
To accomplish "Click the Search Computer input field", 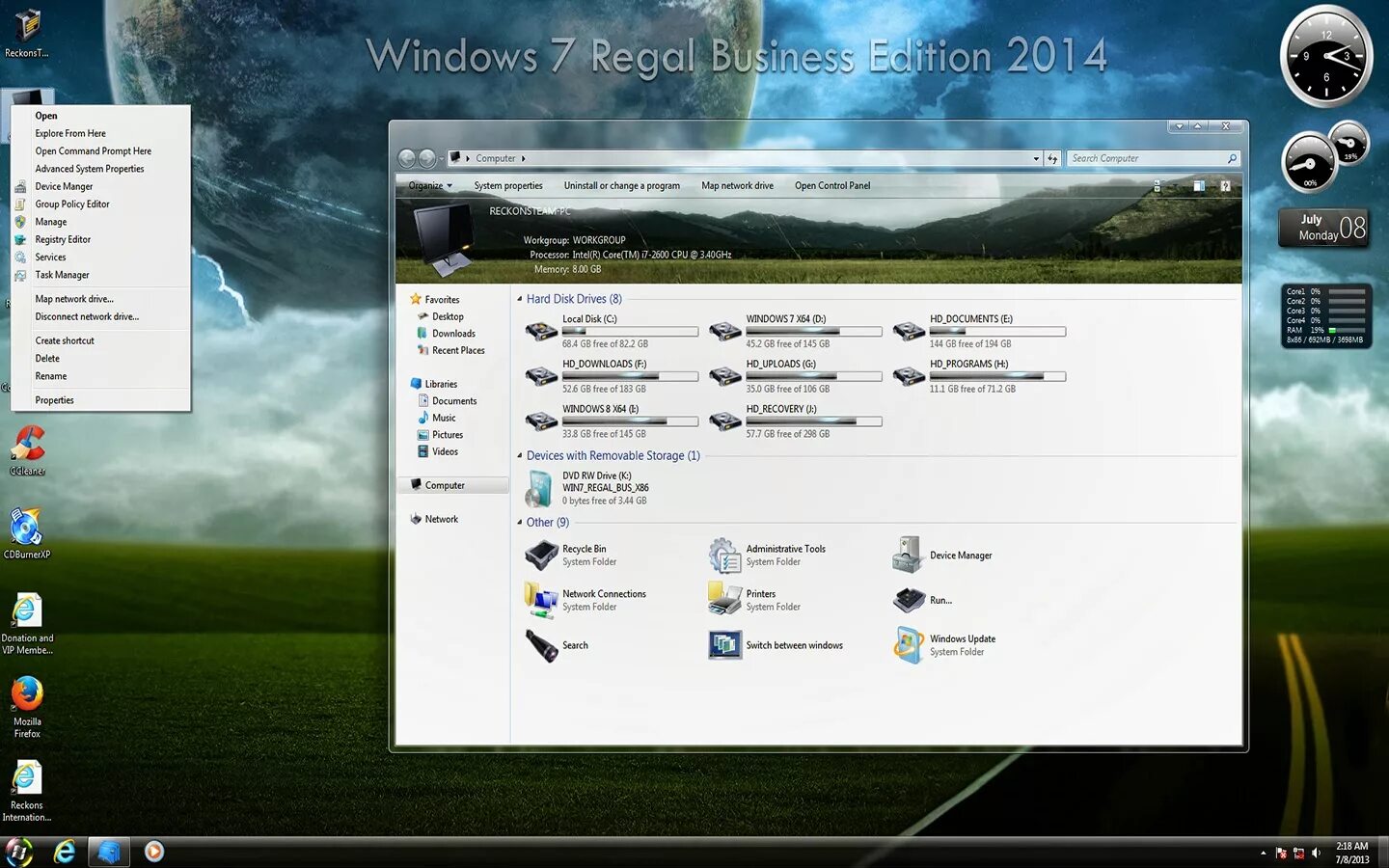I will click(x=1153, y=158).
